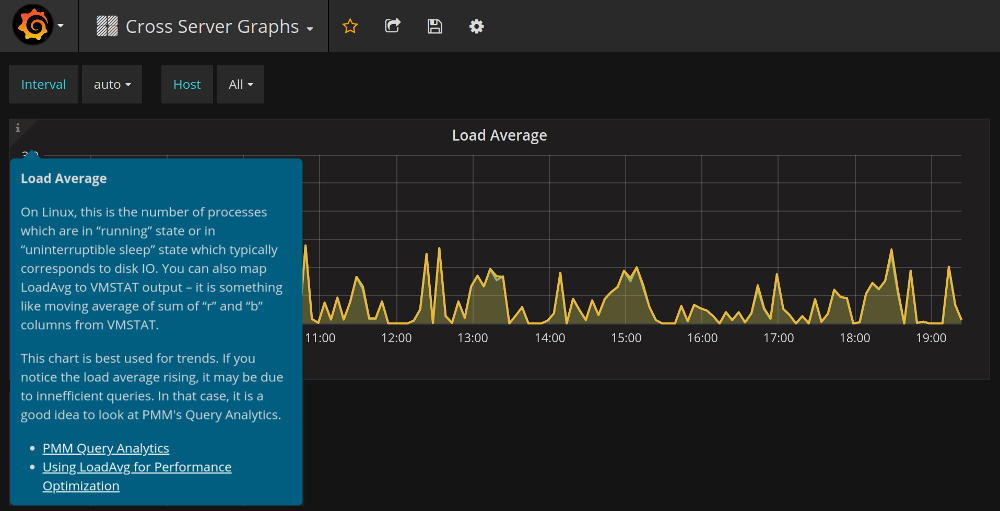Open dashboard settings gear icon
The width and height of the screenshot is (1000, 511).
click(477, 27)
